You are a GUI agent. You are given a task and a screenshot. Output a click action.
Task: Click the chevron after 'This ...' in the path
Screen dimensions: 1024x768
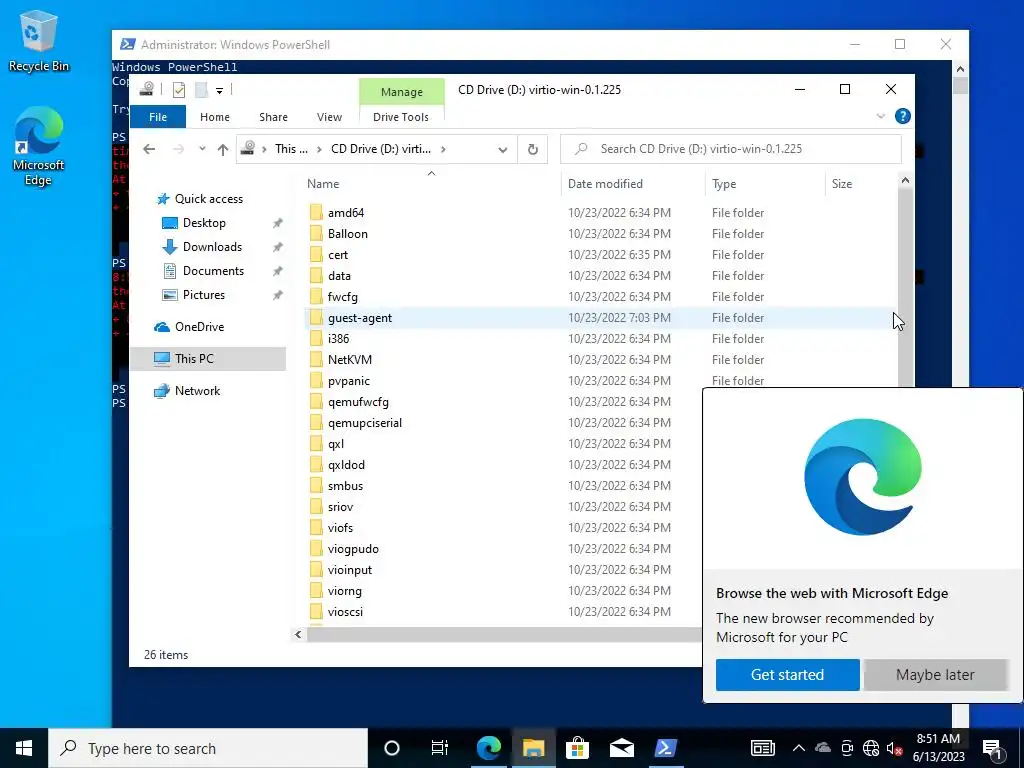pyautogui.click(x=319, y=149)
